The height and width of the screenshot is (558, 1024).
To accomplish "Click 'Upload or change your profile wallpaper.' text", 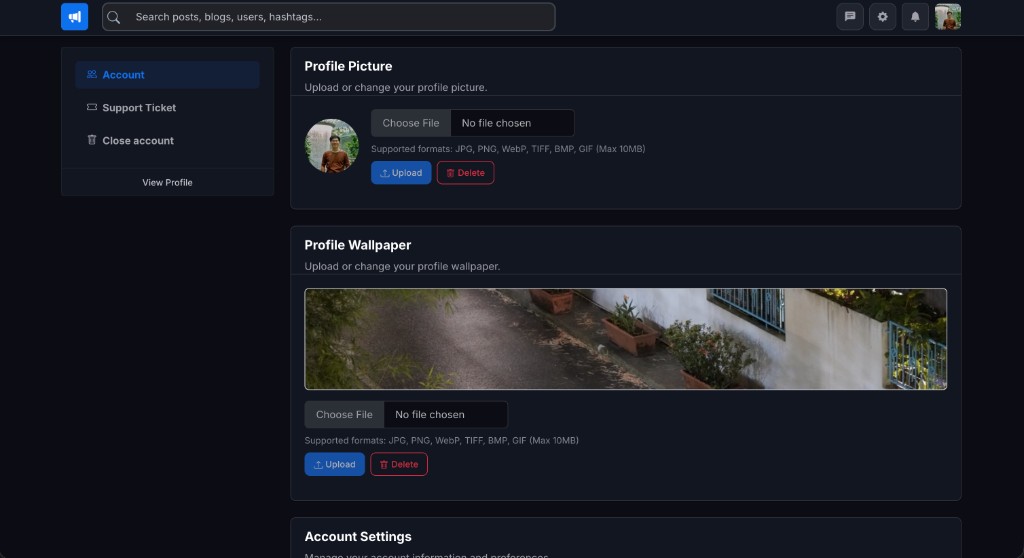I will tap(402, 266).
